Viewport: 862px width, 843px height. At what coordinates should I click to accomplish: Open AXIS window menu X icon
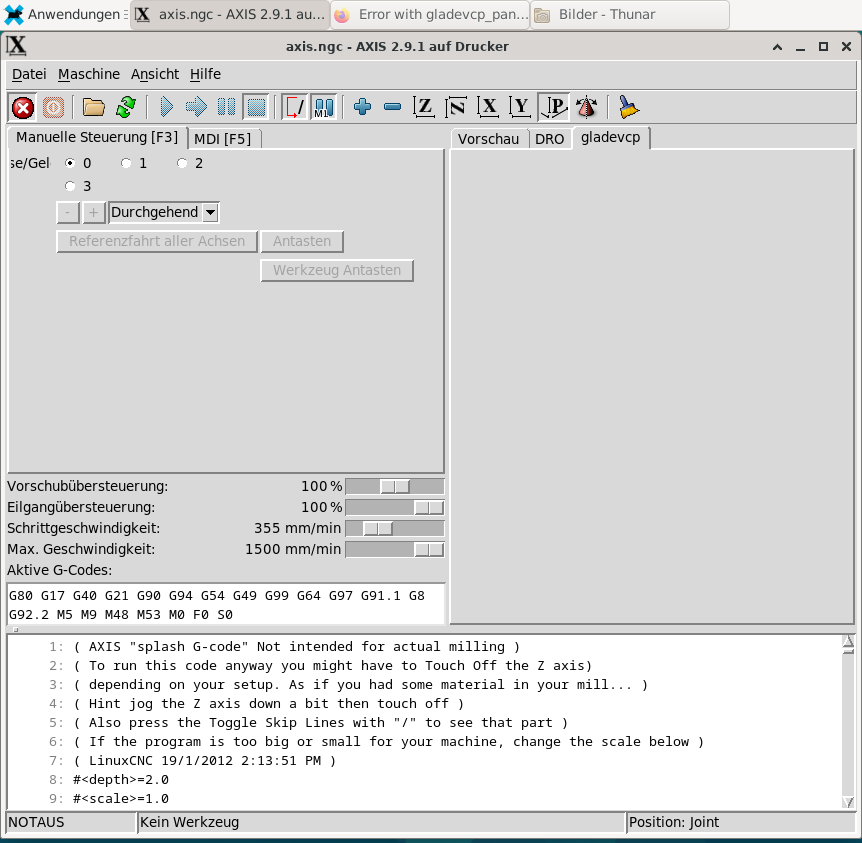tap(16, 46)
